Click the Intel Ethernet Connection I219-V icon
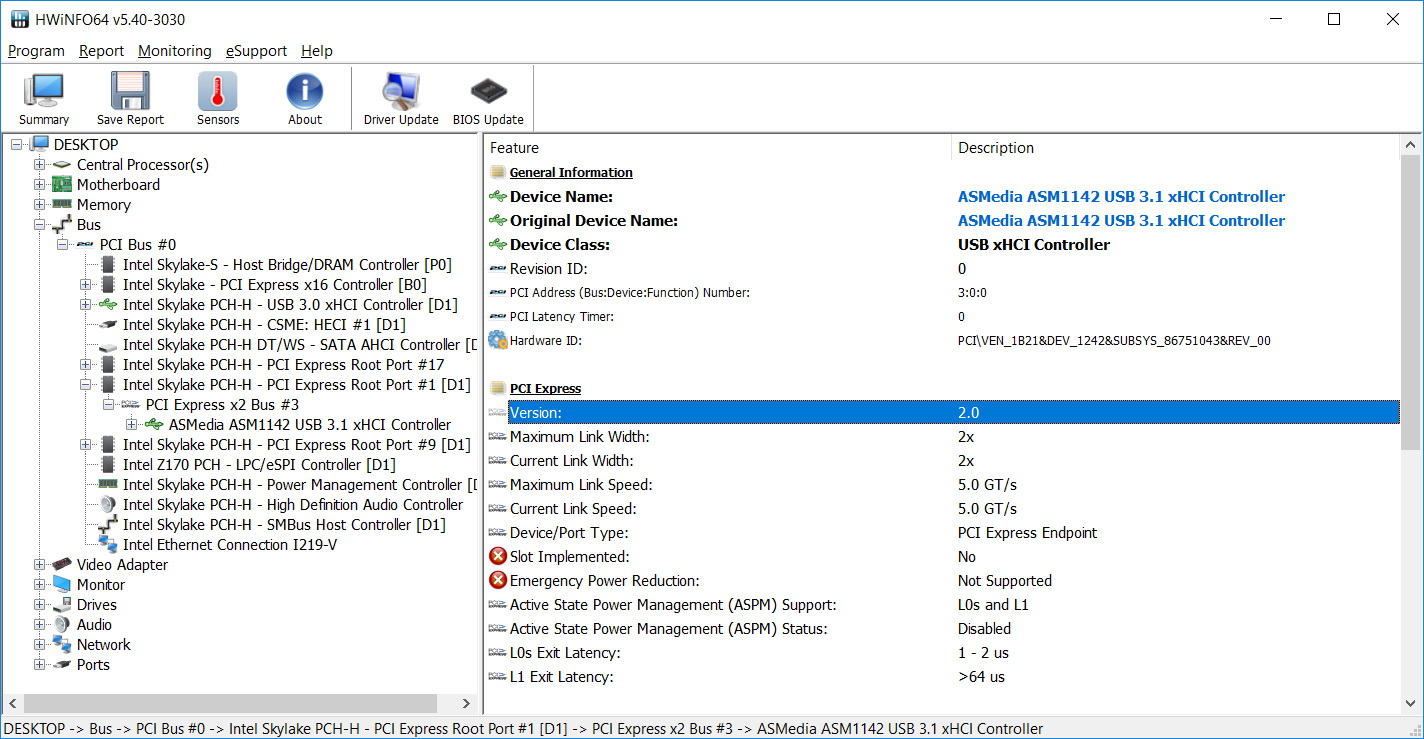This screenshot has width=1424, height=739. point(108,545)
